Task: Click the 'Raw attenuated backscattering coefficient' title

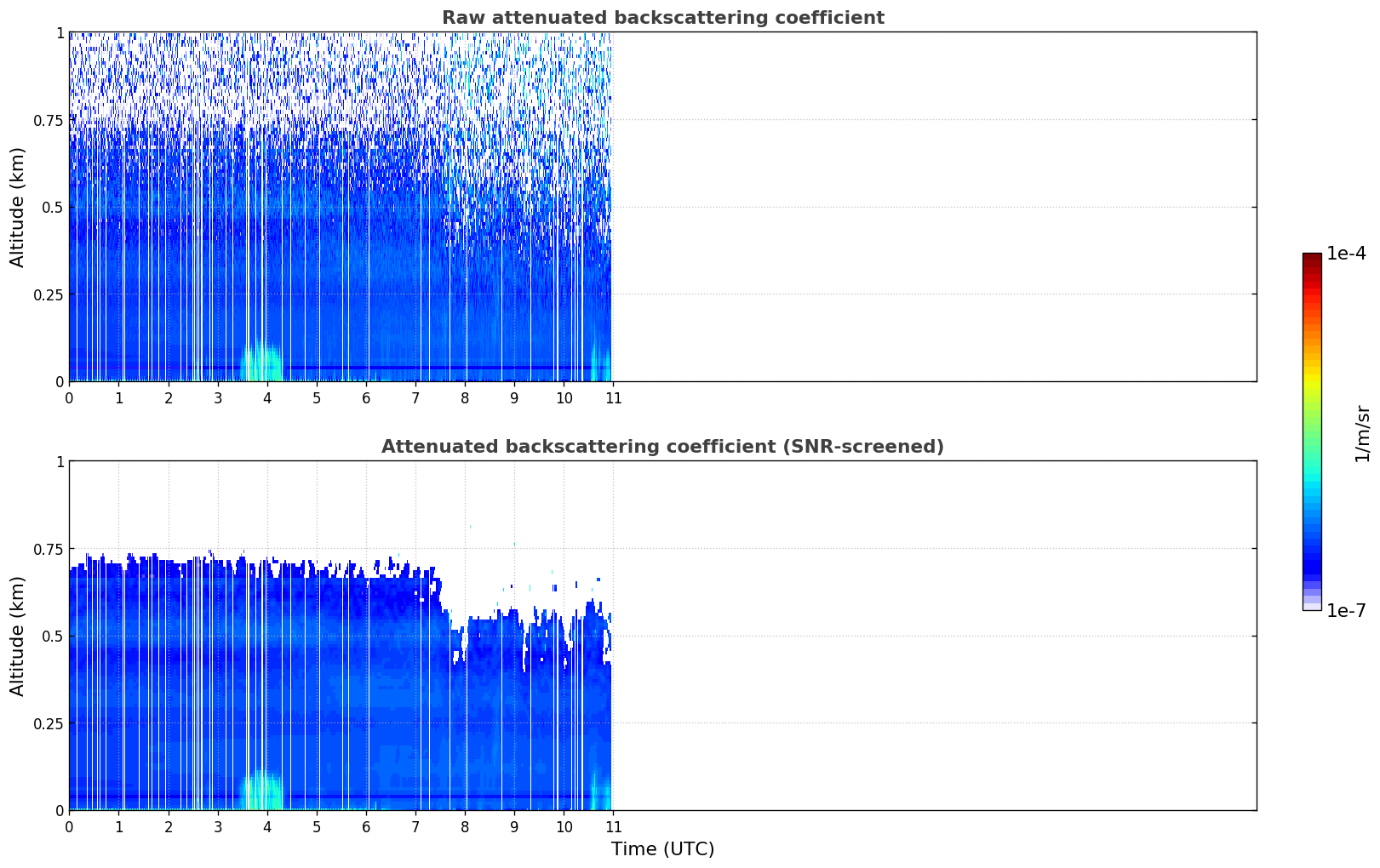Action: (x=662, y=18)
